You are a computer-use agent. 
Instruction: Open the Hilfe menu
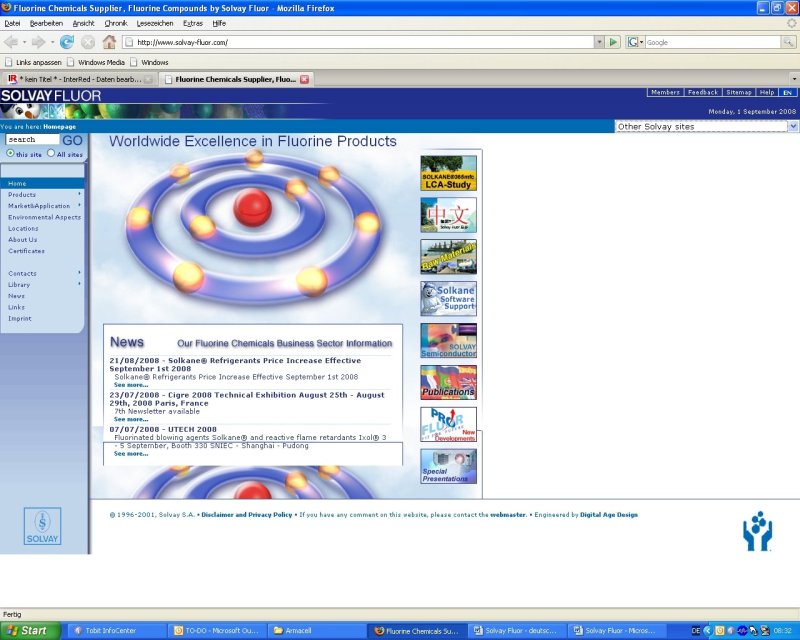[219, 23]
